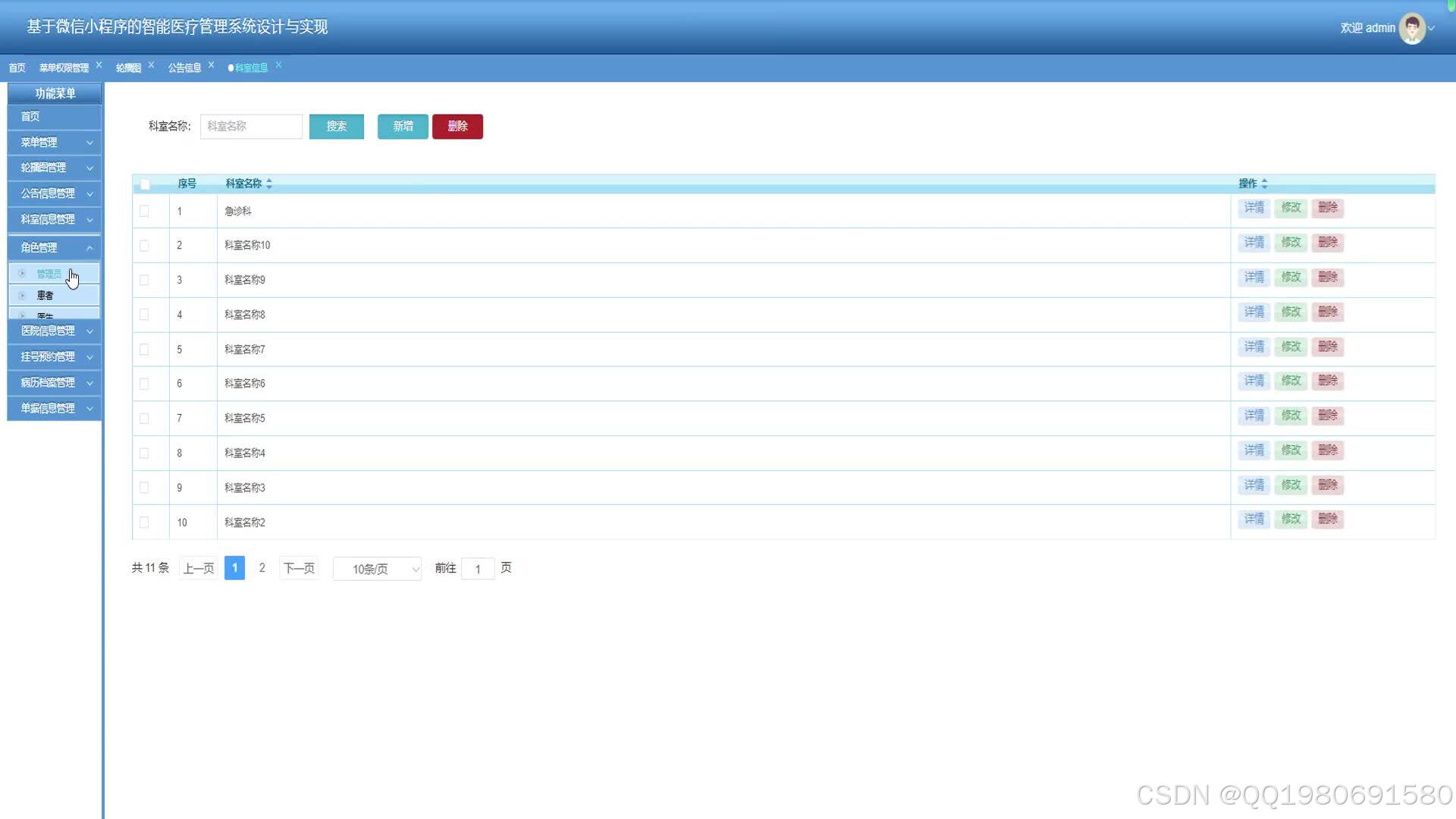Close the 菜单权限管理 tab using its X
Image resolution: width=1456 pixels, height=819 pixels.
(99, 65)
